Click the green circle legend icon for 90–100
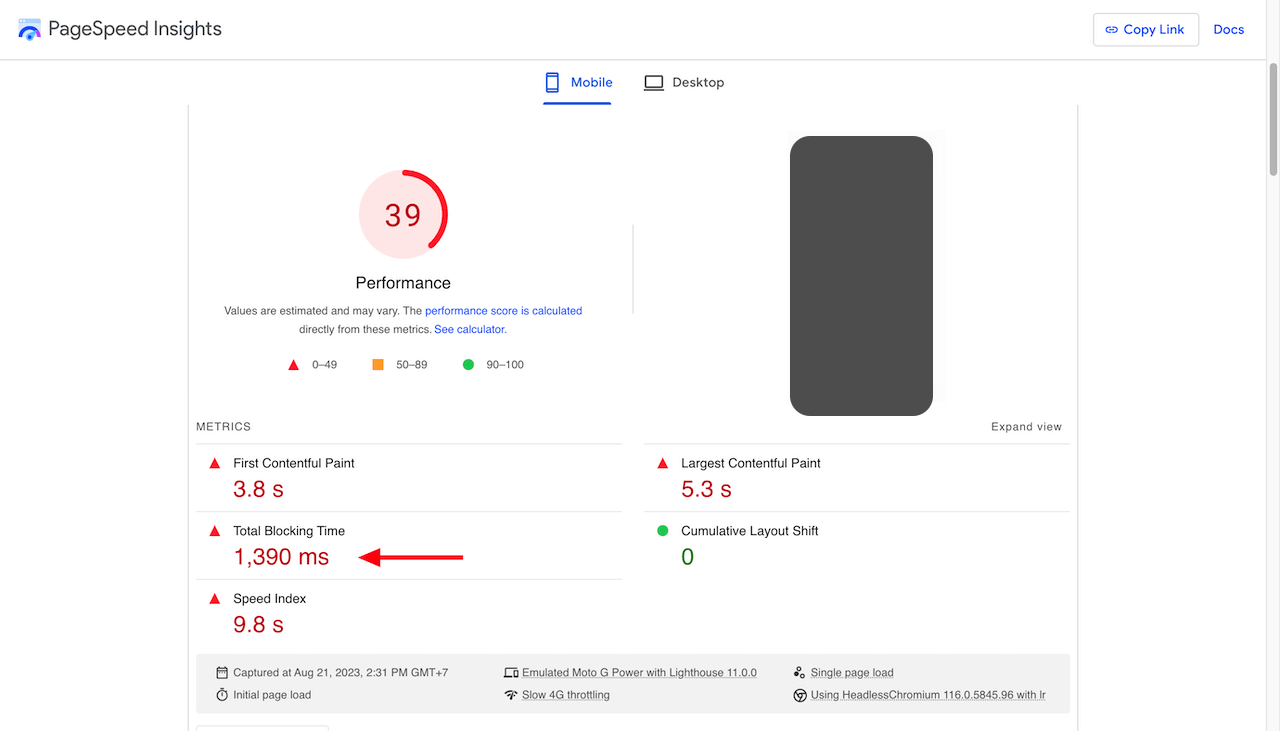Screen dimensions: 1280x731 click(x=468, y=365)
